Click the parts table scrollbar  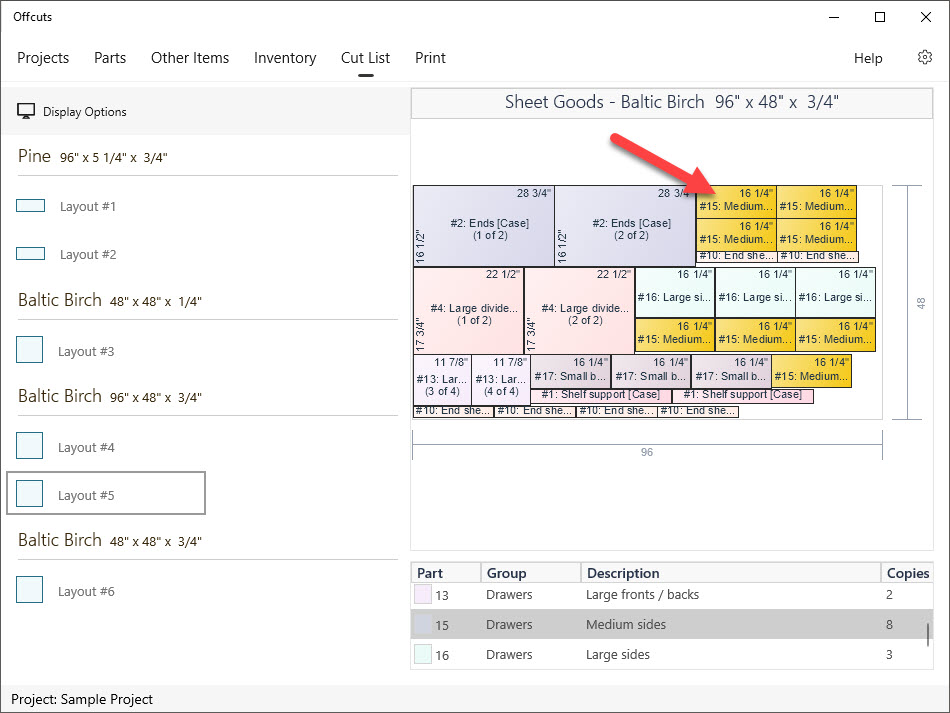[x=928, y=635]
